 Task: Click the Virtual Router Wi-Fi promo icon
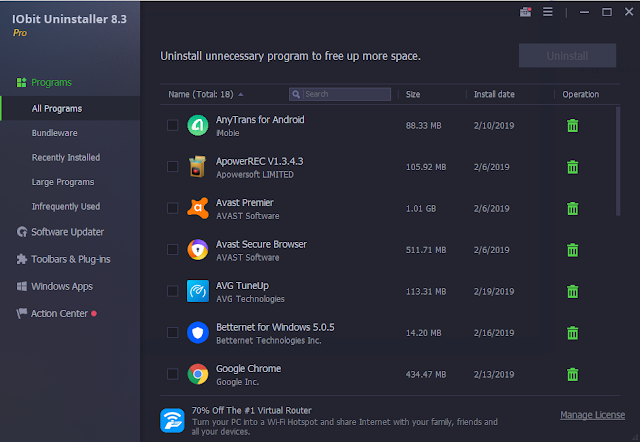pyautogui.click(x=172, y=420)
